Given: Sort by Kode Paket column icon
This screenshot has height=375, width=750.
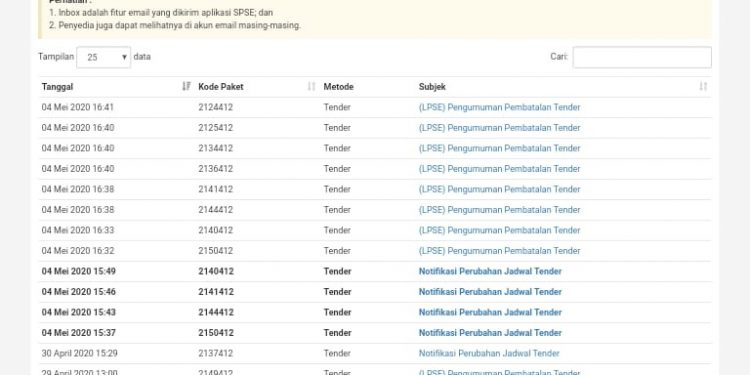Looking at the screenshot, I should pos(311,86).
